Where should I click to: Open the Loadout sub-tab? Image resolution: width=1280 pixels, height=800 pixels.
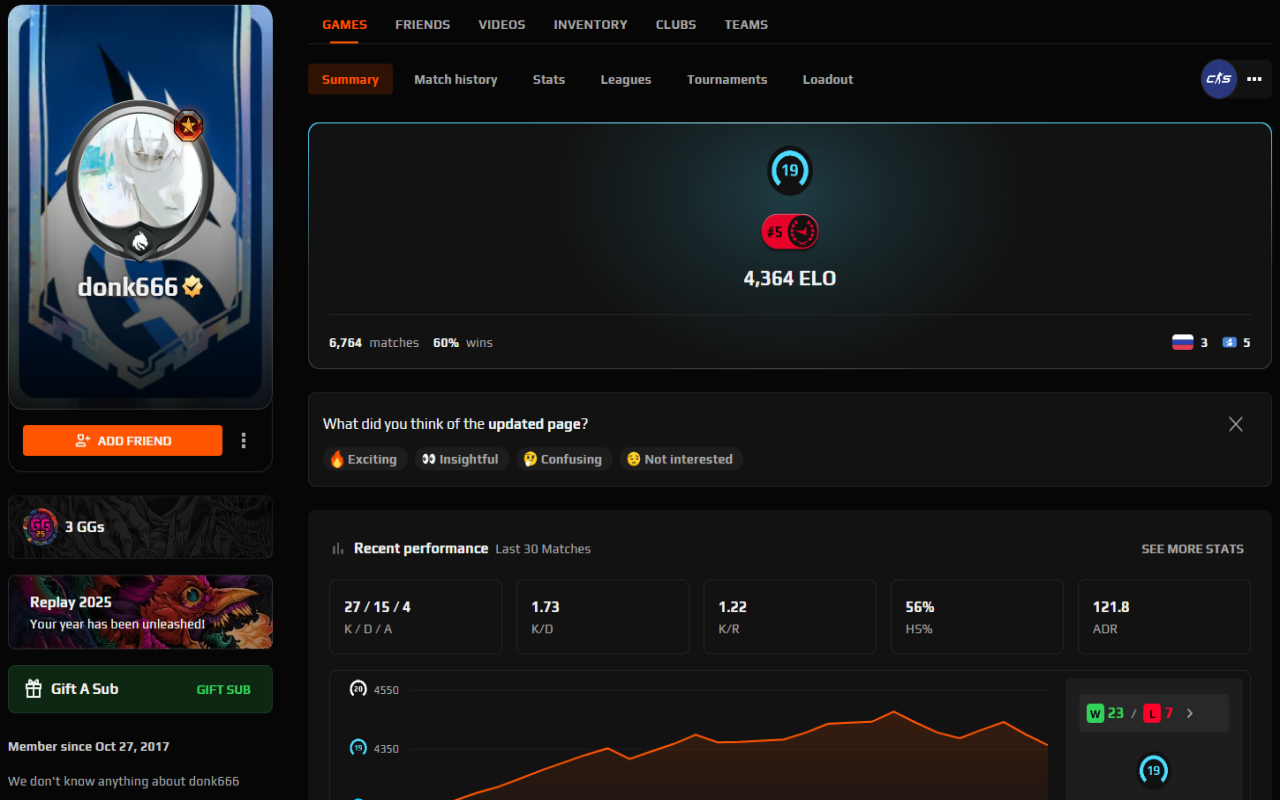point(828,79)
